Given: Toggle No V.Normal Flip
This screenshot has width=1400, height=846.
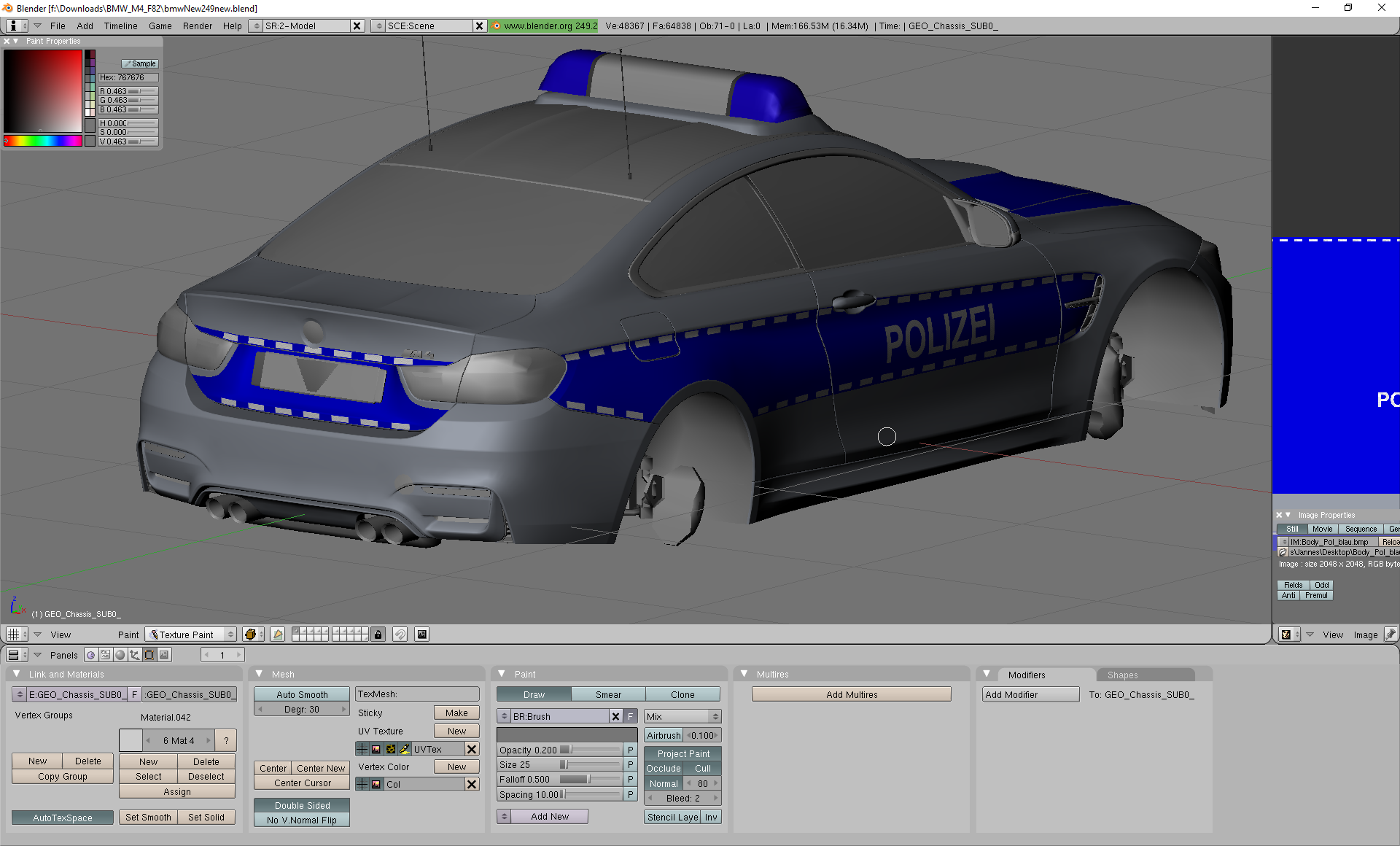Looking at the screenshot, I should pyautogui.click(x=302, y=820).
